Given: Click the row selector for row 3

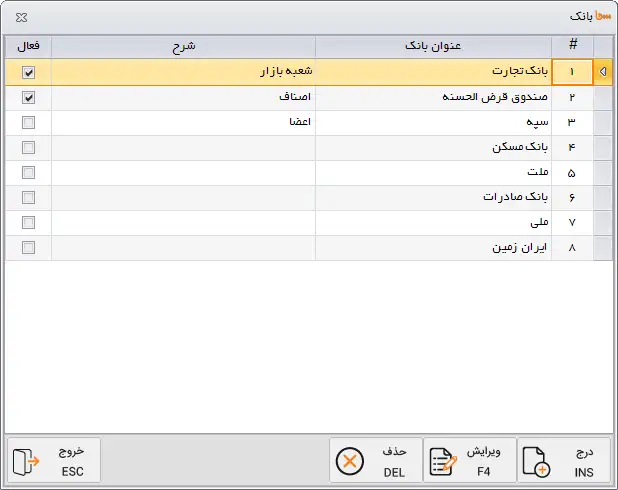Looking at the screenshot, I should tap(602, 122).
